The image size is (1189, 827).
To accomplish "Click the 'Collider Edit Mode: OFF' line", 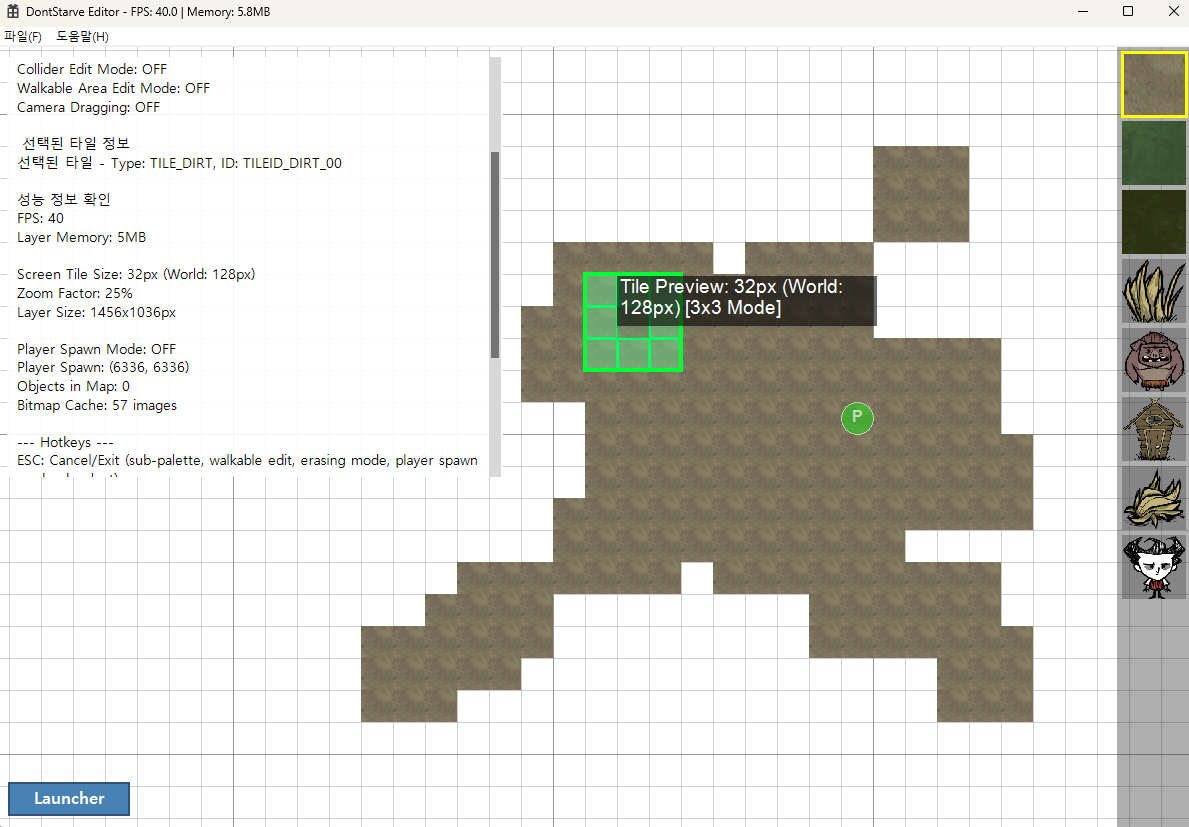I will point(92,69).
